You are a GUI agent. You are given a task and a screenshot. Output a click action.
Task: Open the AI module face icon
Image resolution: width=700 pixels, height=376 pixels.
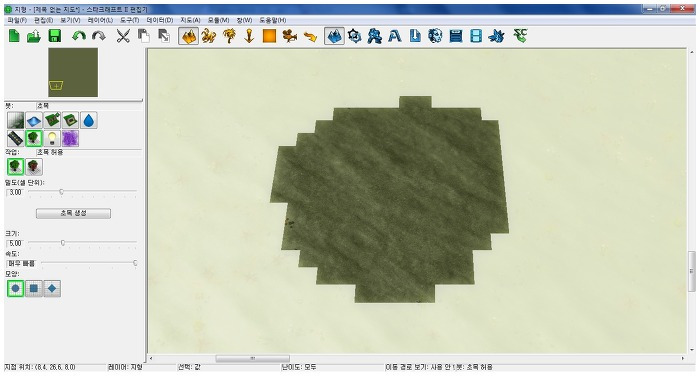[x=435, y=36]
